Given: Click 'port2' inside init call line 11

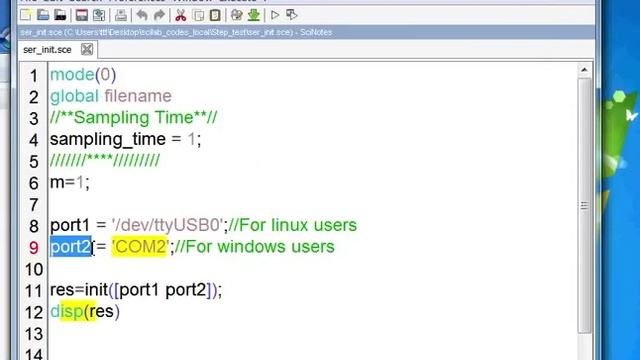Looking at the screenshot, I should click(x=186, y=290).
